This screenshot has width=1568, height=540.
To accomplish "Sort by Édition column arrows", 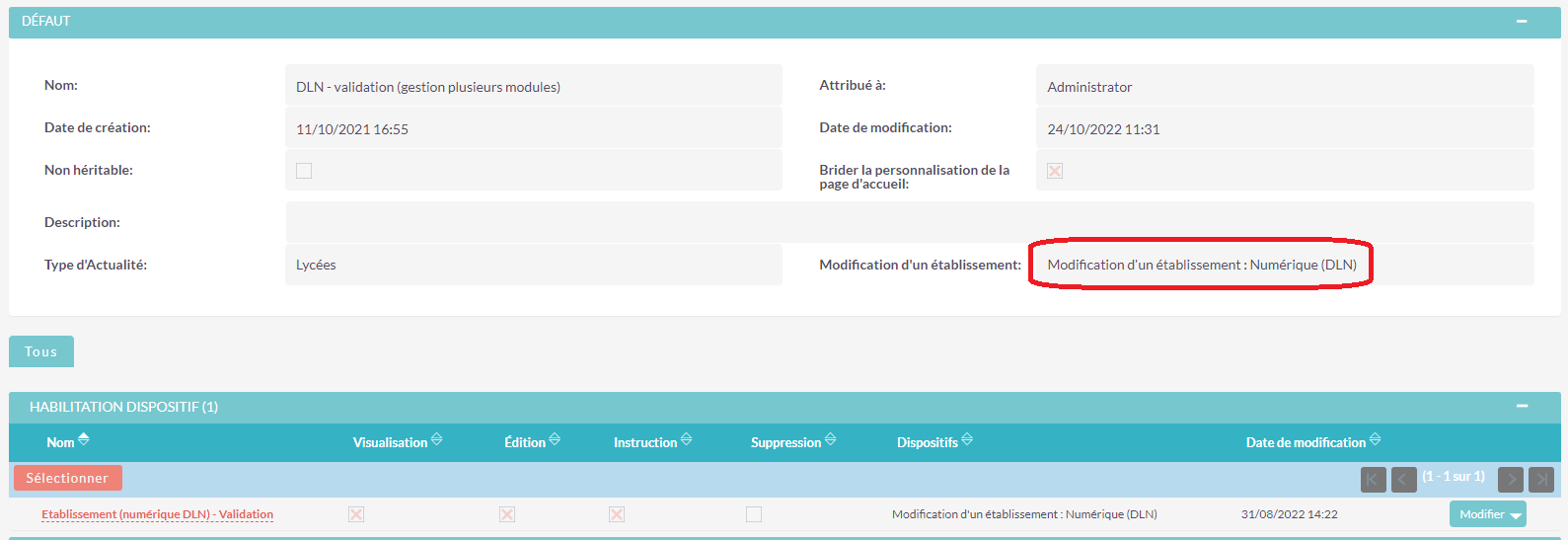I will [555, 439].
